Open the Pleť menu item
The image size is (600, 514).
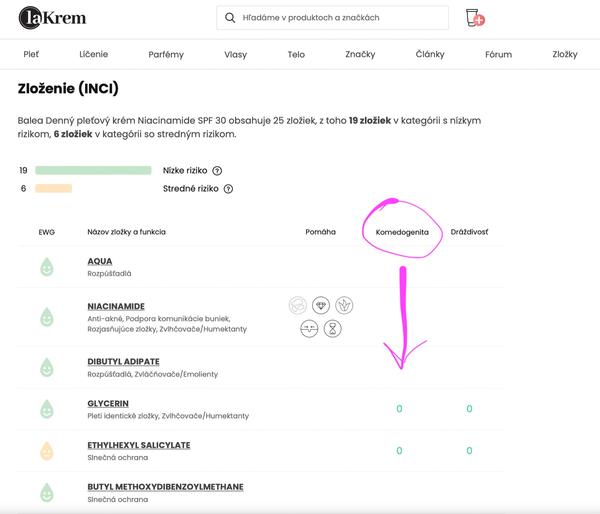[34, 55]
